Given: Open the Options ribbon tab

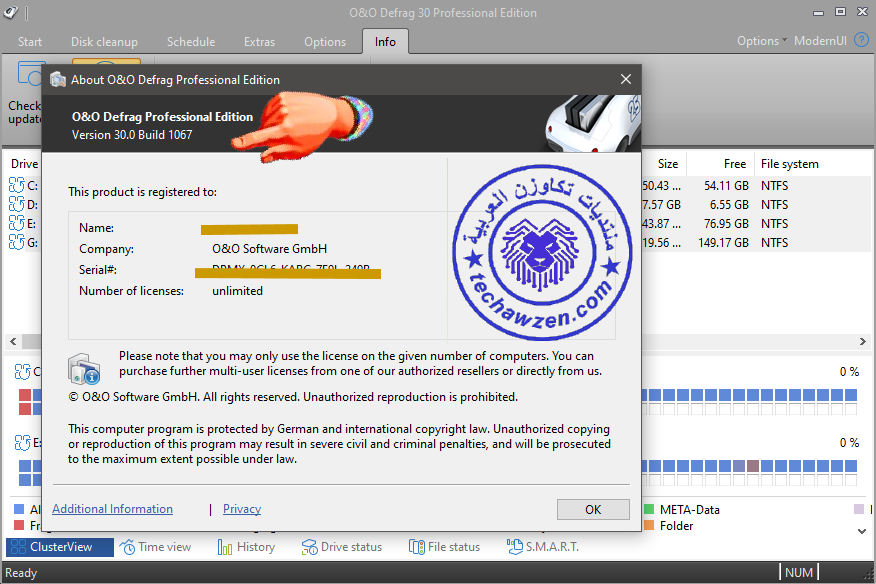Looking at the screenshot, I should [x=325, y=42].
